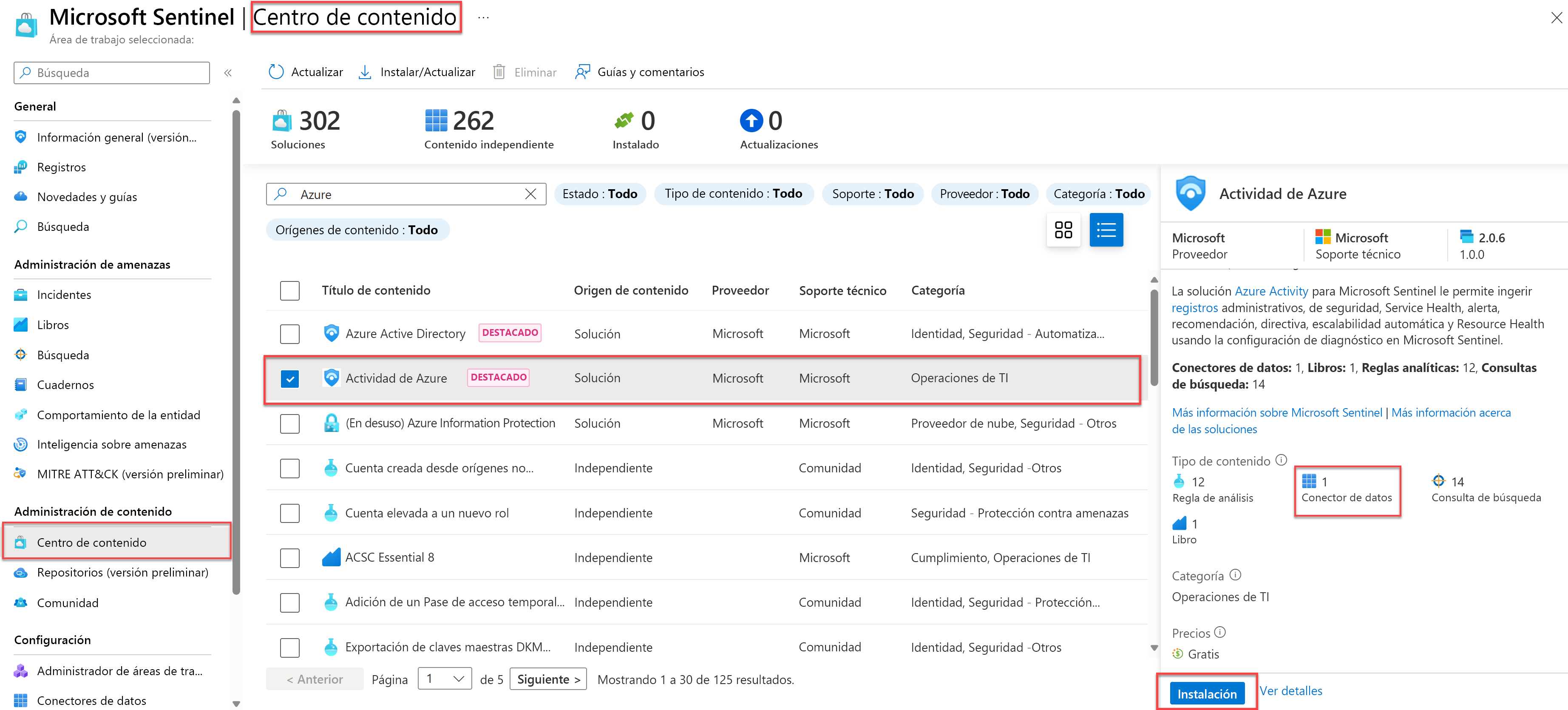Click the Azure Activity link in description
This screenshot has width=1568, height=710.
coord(1271,291)
